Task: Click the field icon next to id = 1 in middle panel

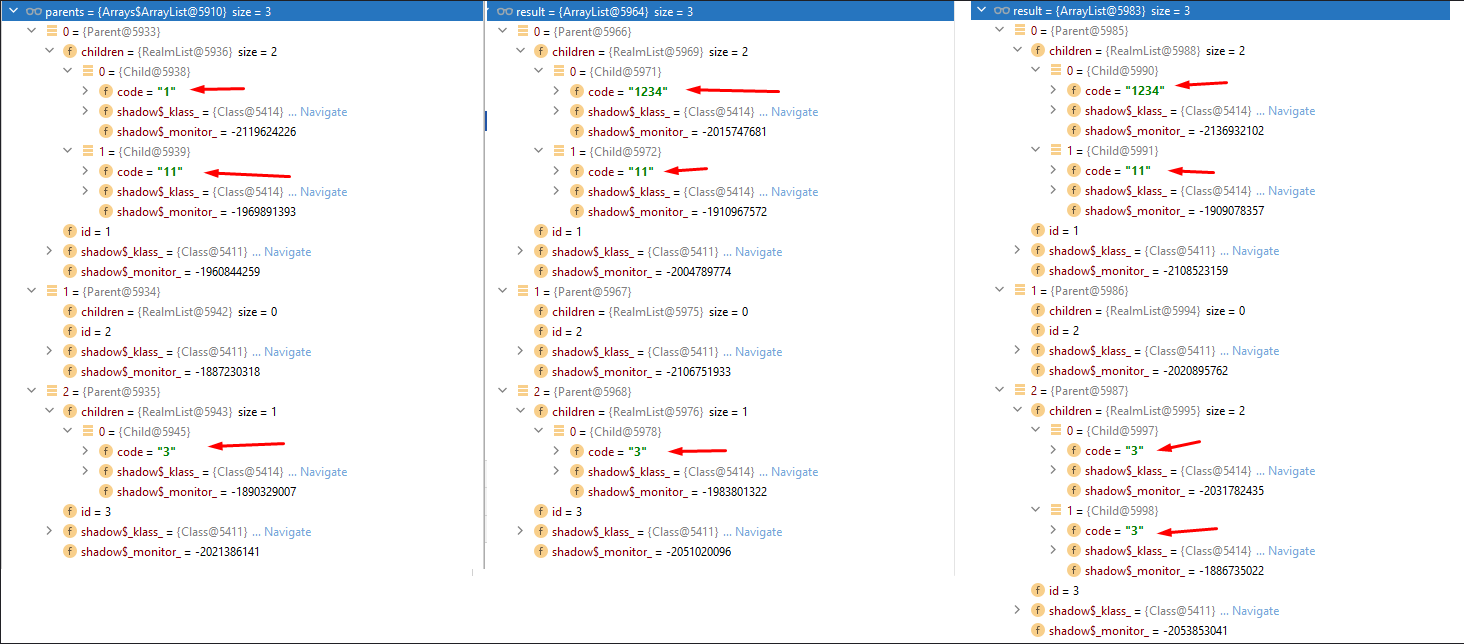Action: pyautogui.click(x=541, y=231)
